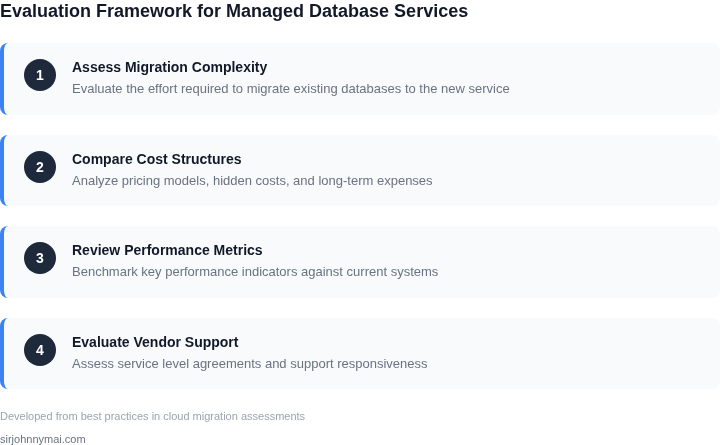Click the 'Benchmark key performance indicators' description

(255, 271)
